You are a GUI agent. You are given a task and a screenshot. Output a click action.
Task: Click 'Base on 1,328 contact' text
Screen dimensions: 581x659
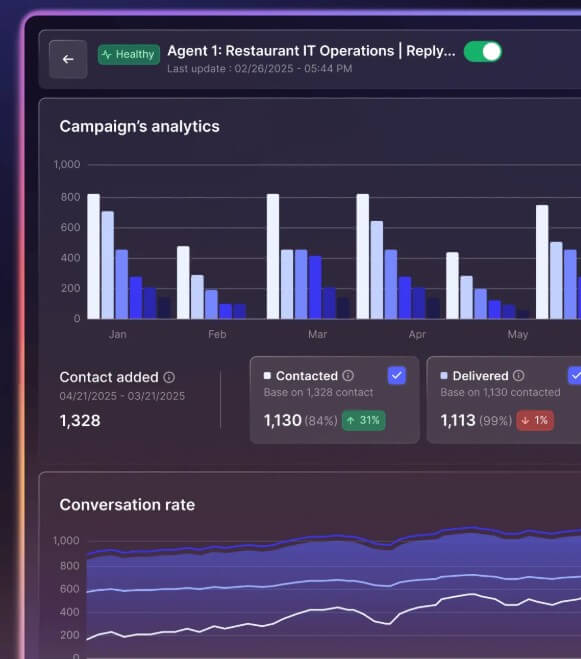[x=318, y=393]
